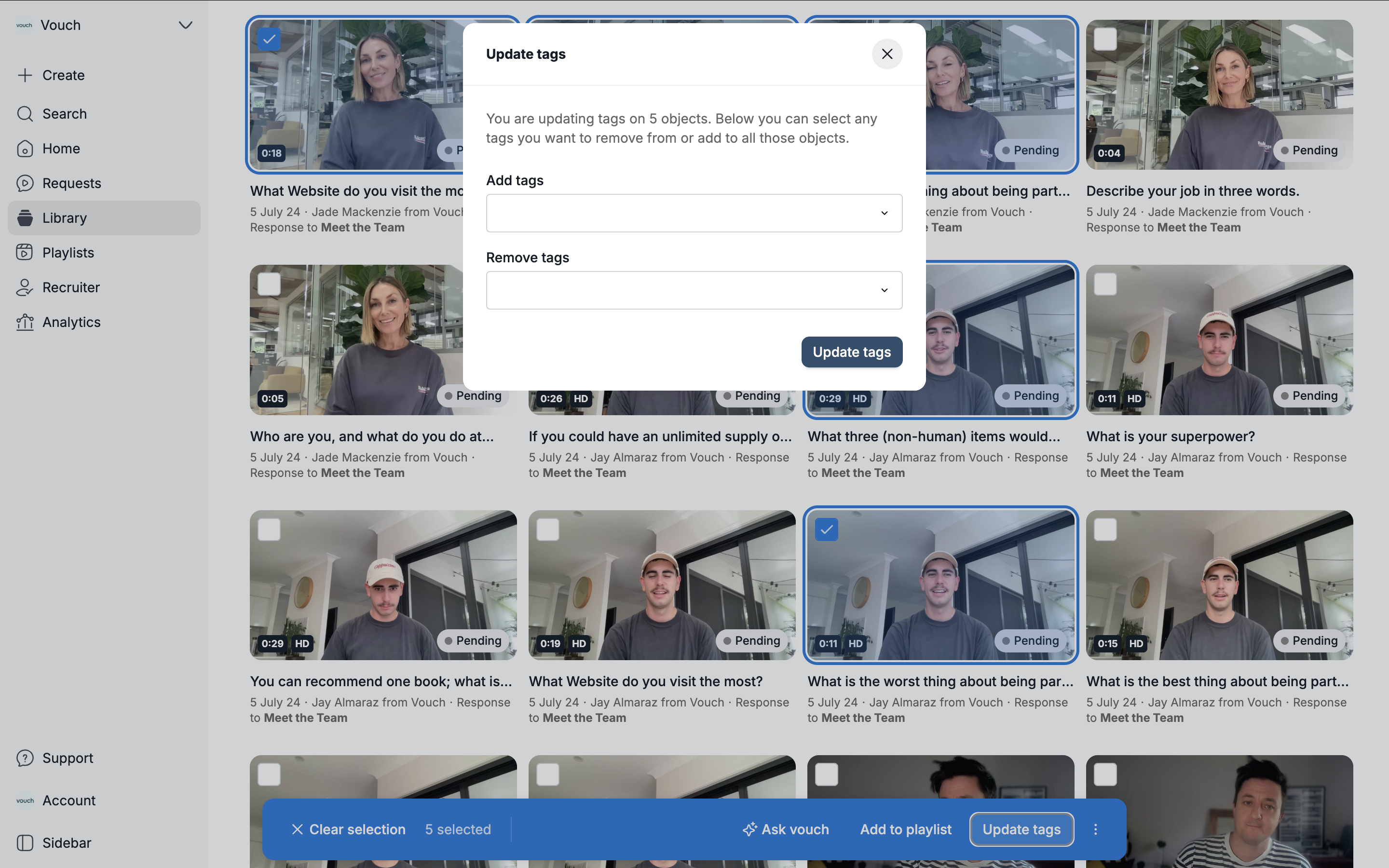Screen dimensions: 1389x868
Task: Select the Library sidebar item
Action: (104, 218)
